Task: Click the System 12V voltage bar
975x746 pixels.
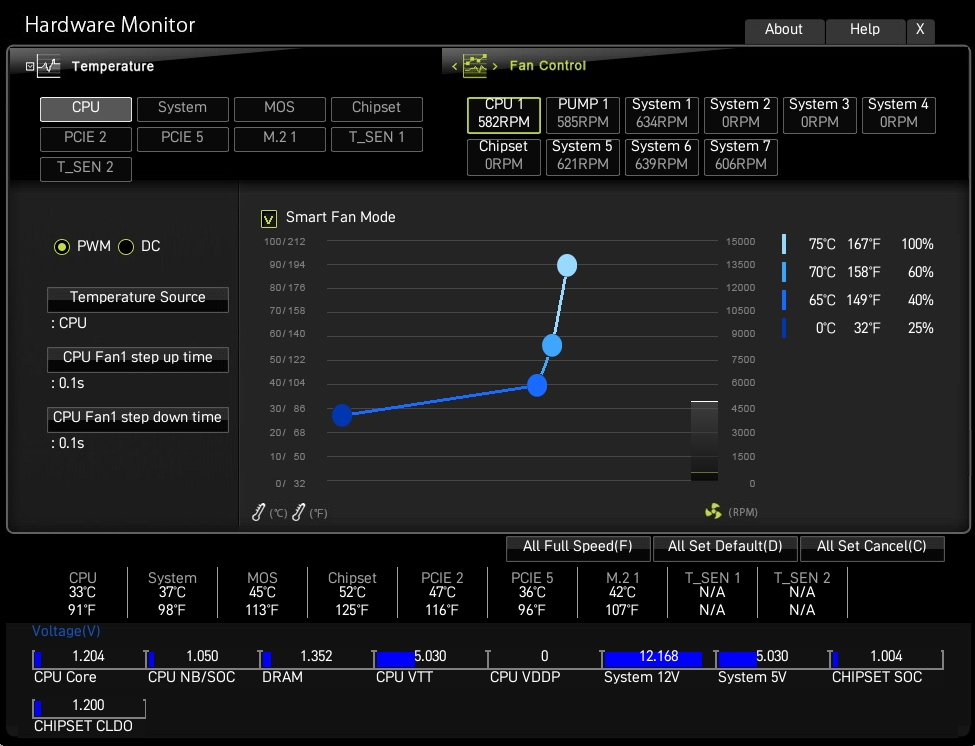Action: [x=658, y=658]
